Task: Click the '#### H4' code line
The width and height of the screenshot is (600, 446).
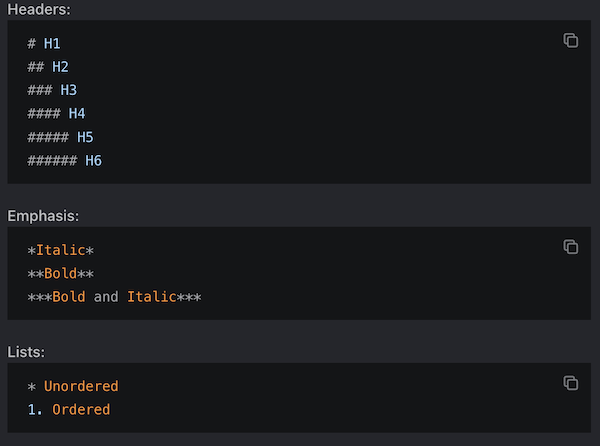Action: (56, 113)
